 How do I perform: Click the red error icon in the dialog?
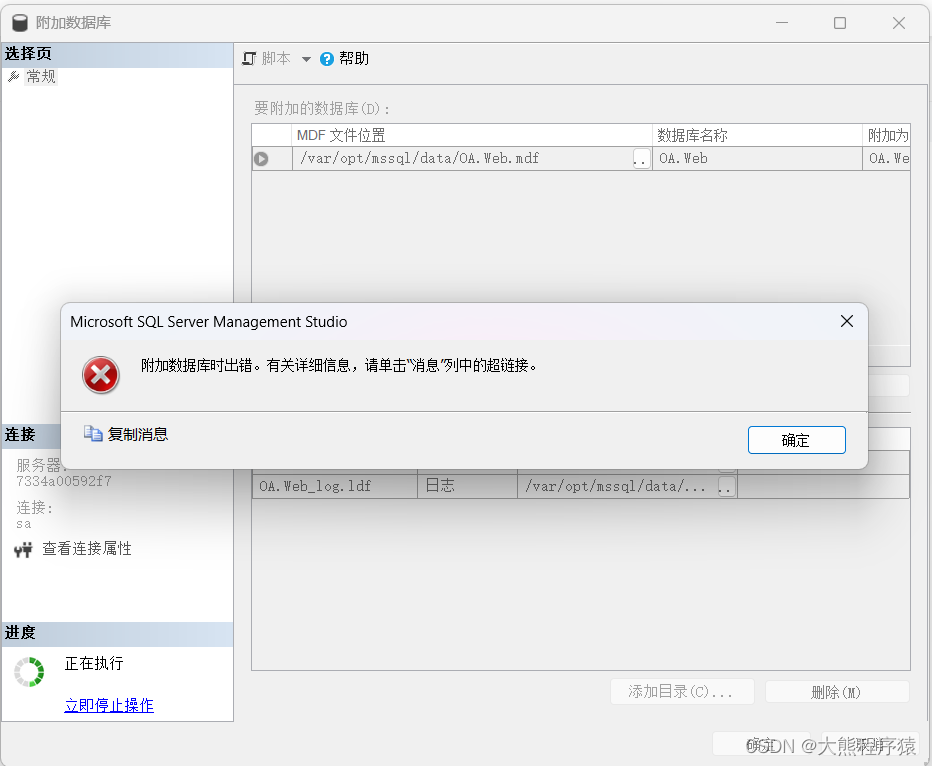[101, 377]
